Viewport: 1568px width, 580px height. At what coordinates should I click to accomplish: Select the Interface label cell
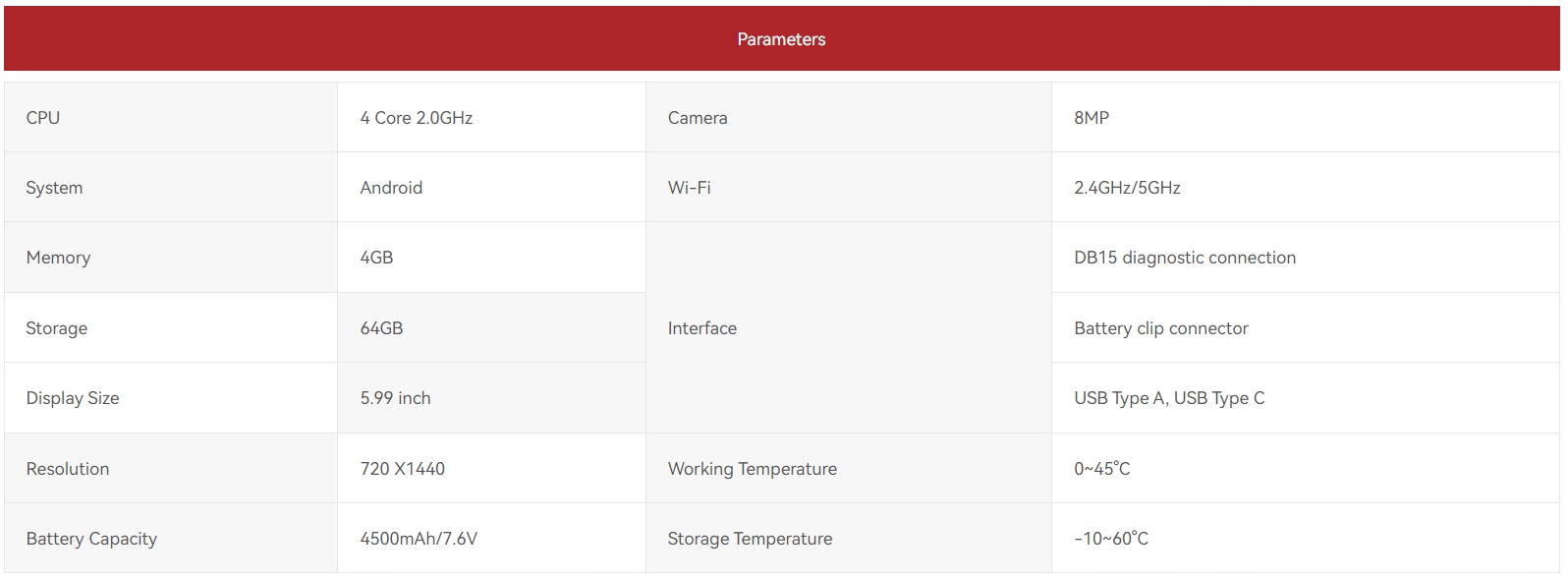click(x=702, y=328)
